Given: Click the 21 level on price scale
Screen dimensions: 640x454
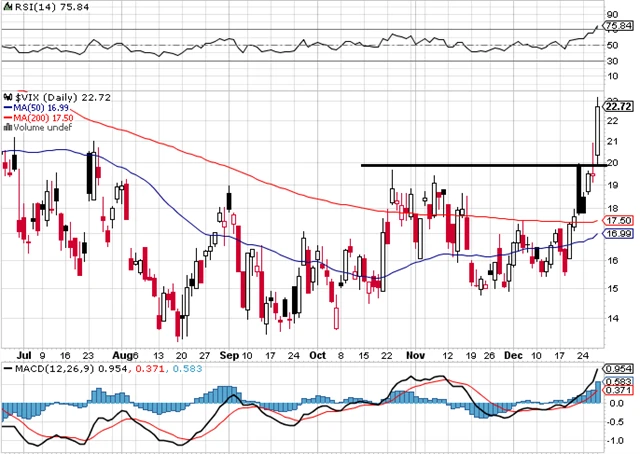Looking at the screenshot, I should click(613, 142).
